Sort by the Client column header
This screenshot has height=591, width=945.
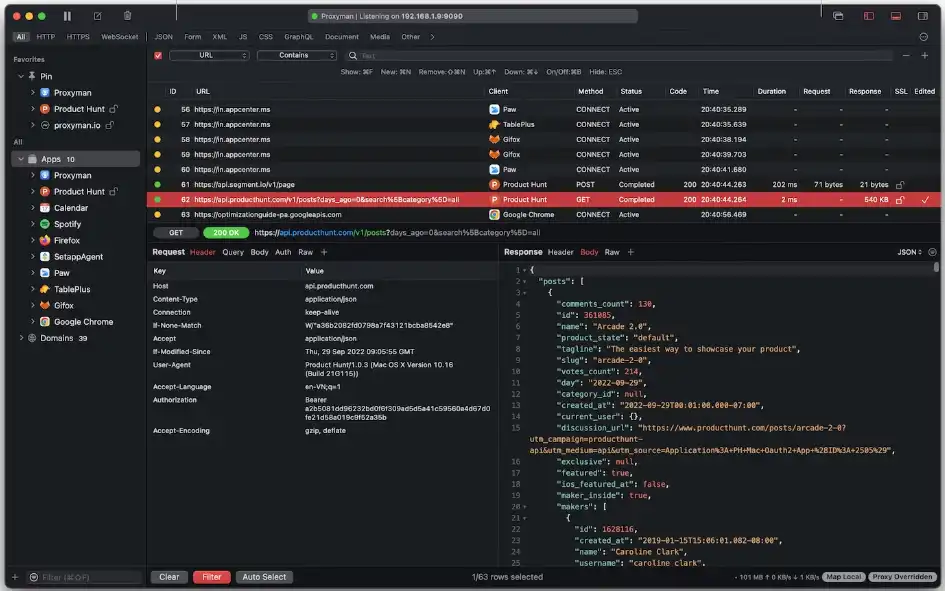click(498, 92)
